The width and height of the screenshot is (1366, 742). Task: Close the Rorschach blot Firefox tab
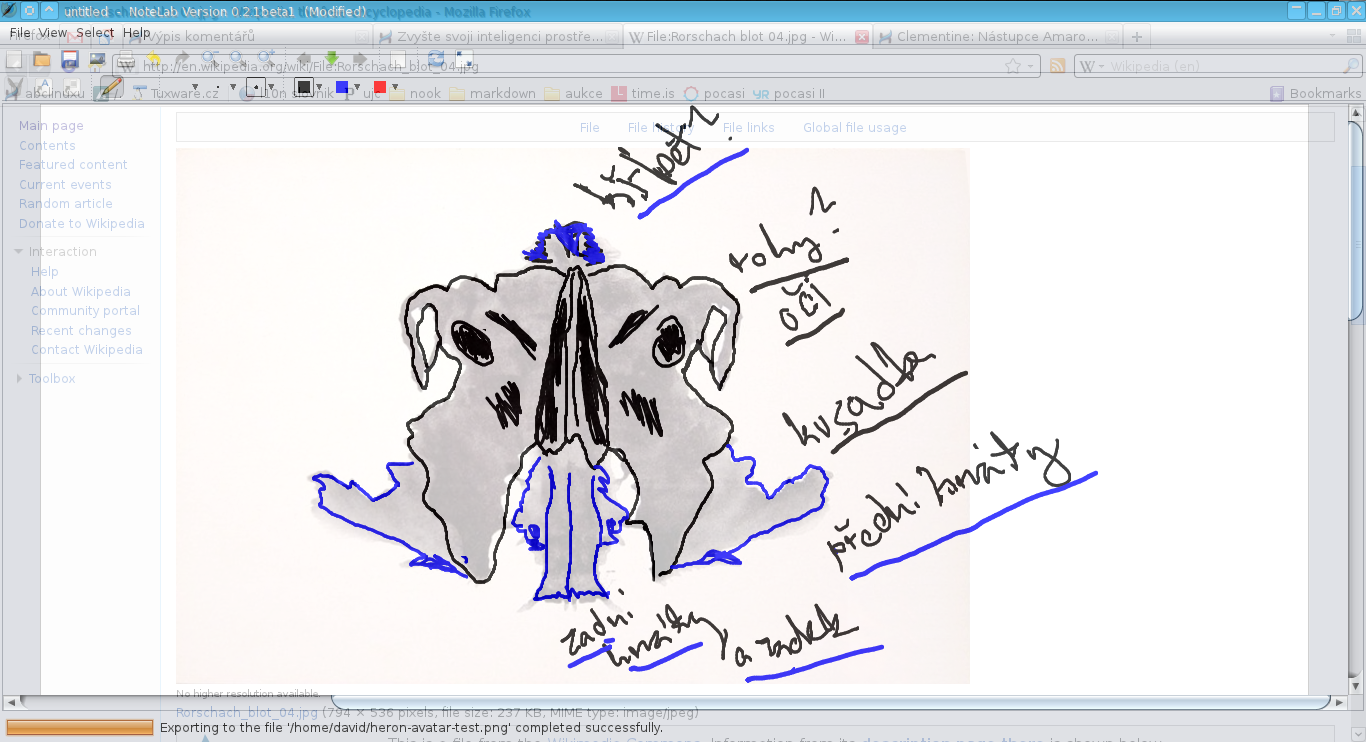[862, 37]
